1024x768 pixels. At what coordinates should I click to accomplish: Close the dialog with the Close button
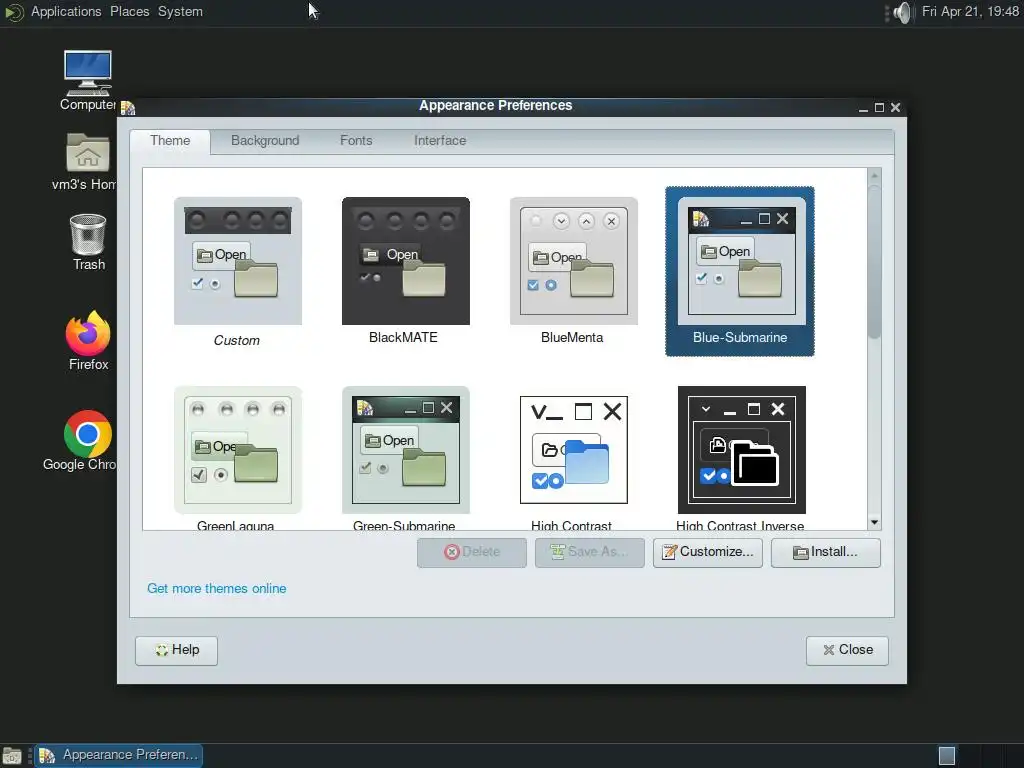pyautogui.click(x=847, y=650)
